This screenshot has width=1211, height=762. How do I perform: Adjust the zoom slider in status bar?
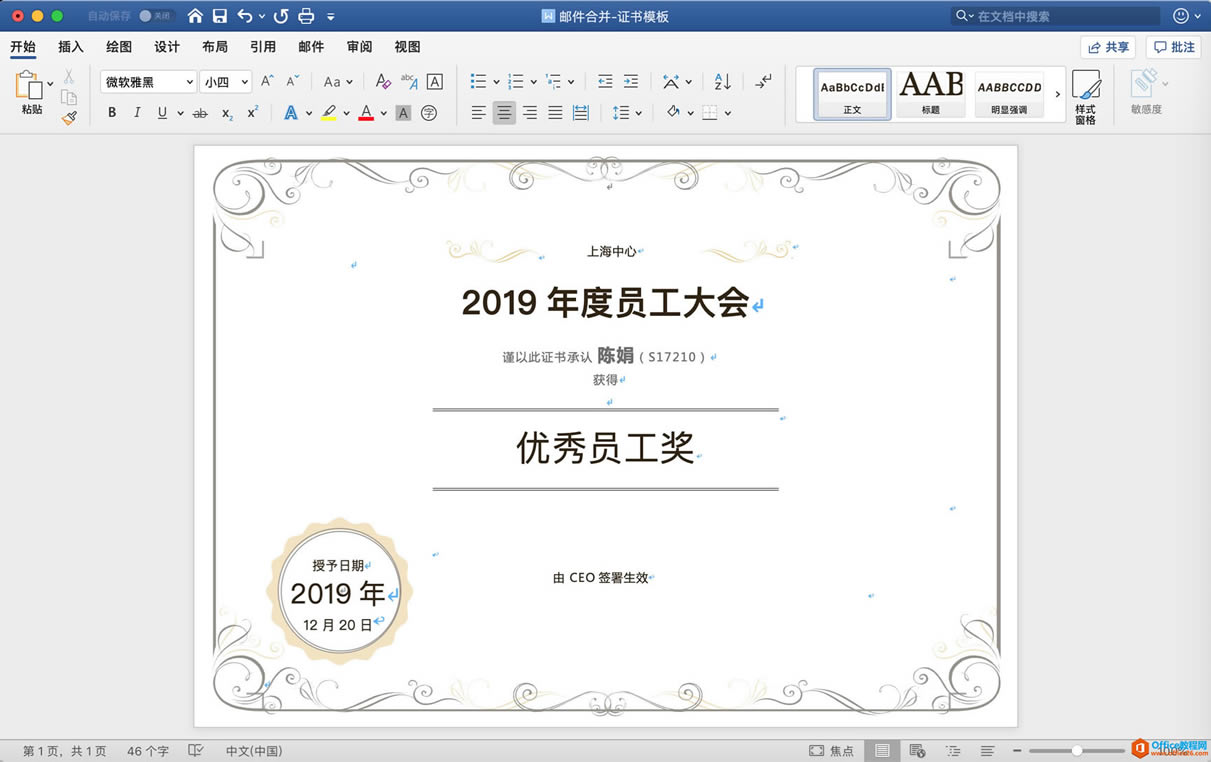point(1078,750)
